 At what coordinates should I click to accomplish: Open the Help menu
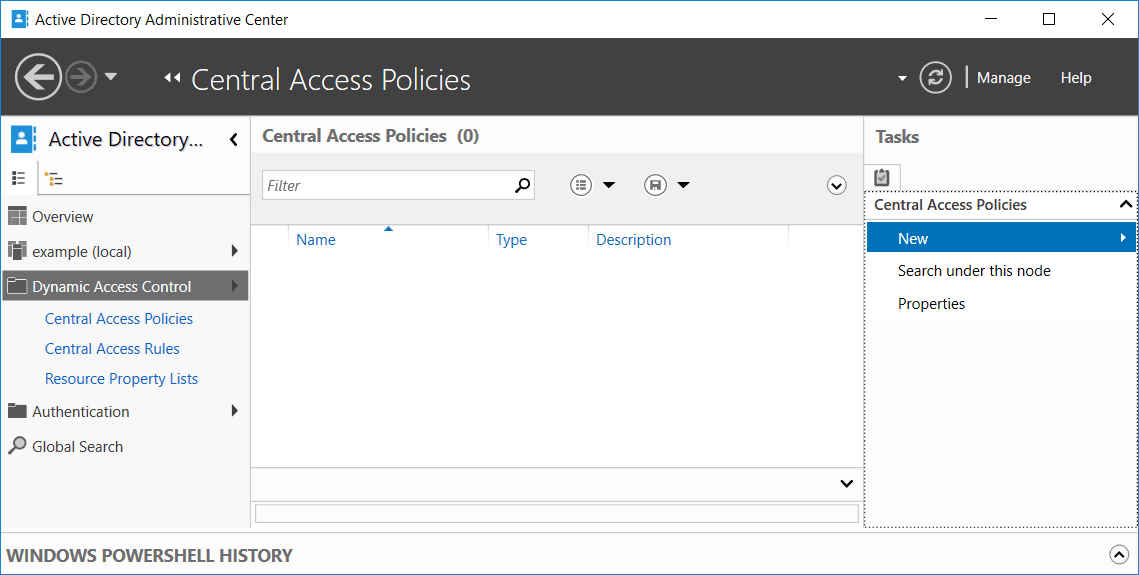(1076, 78)
